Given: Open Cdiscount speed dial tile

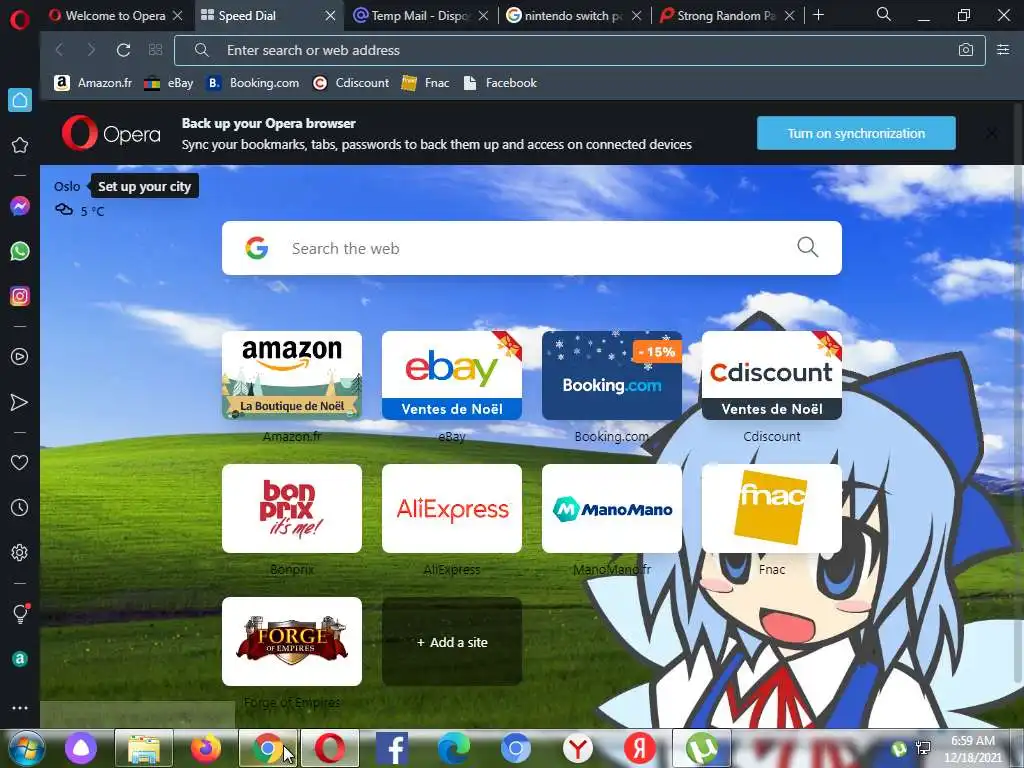Looking at the screenshot, I should pyautogui.click(x=772, y=376).
